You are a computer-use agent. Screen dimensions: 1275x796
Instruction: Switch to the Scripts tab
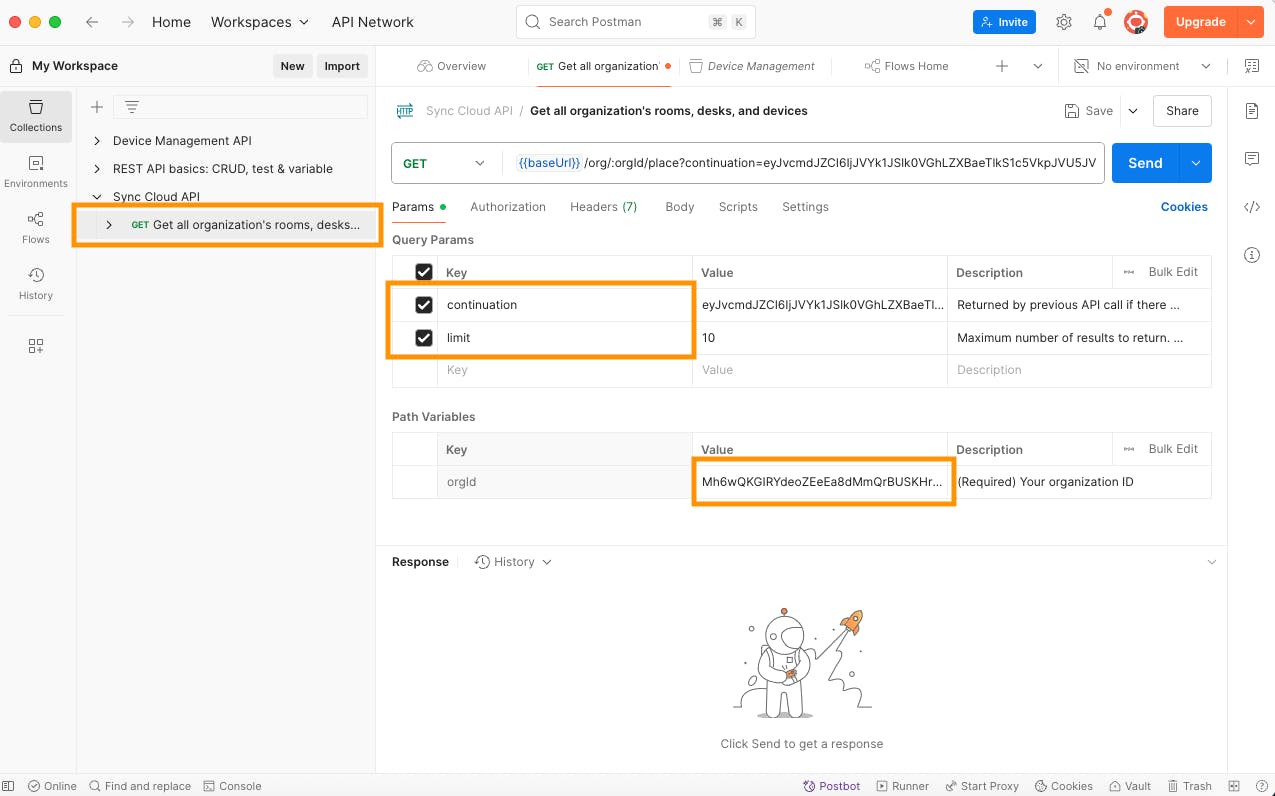tap(738, 207)
